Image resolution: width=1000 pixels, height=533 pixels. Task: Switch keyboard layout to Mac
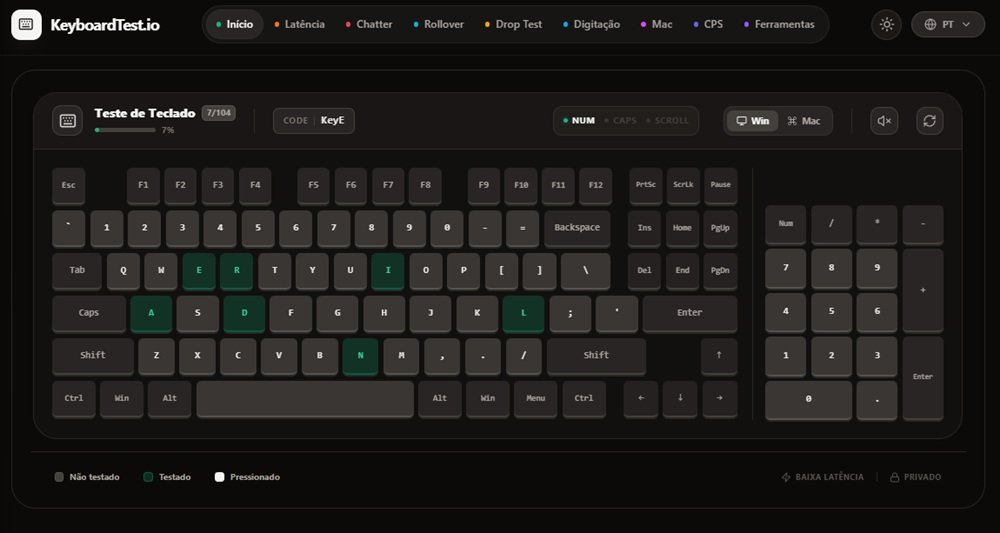804,121
